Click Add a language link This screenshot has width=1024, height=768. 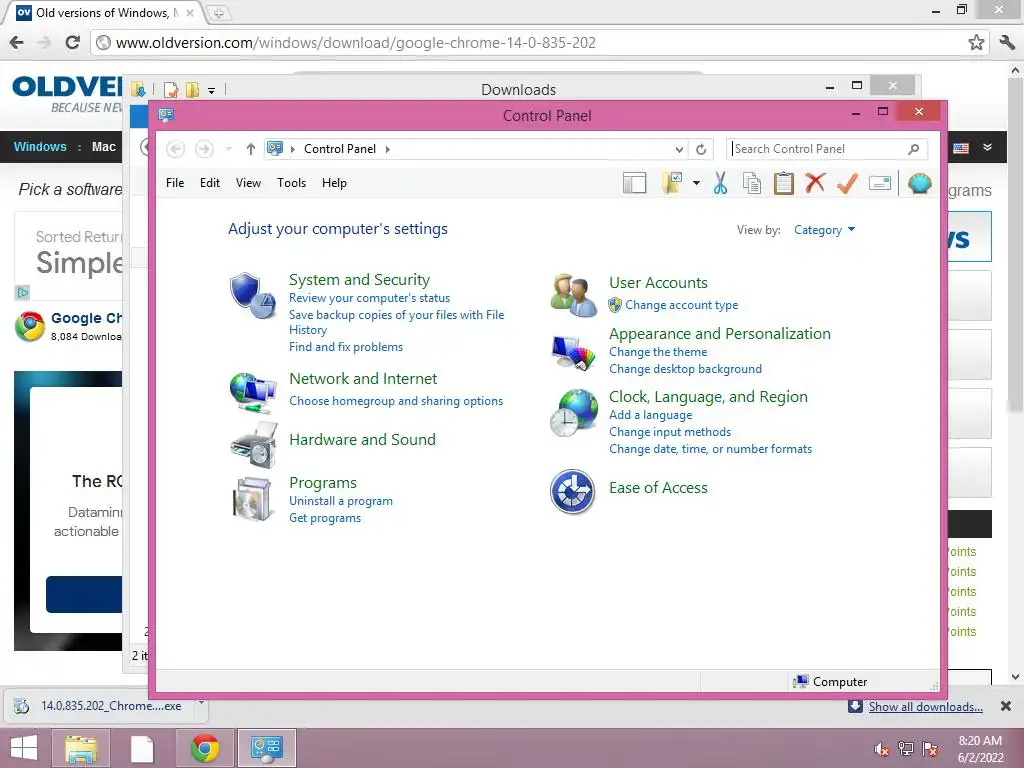click(650, 415)
